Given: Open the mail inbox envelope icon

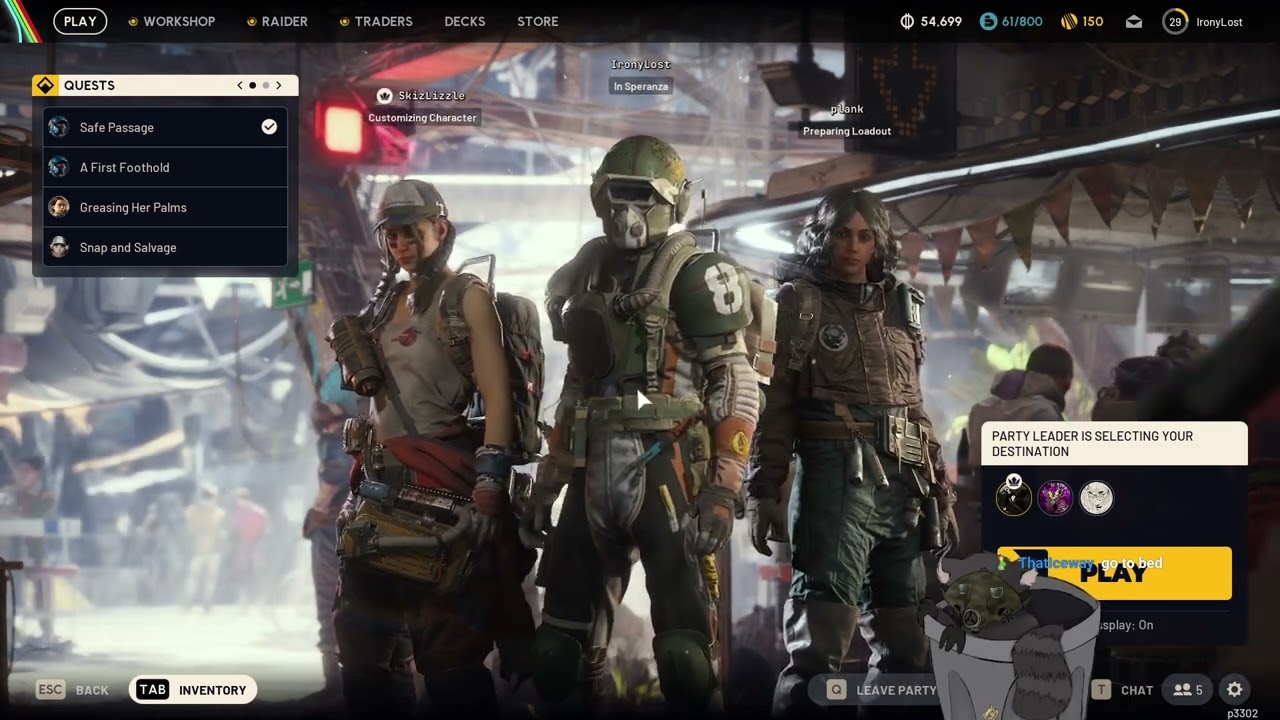Looking at the screenshot, I should pos(1134,22).
